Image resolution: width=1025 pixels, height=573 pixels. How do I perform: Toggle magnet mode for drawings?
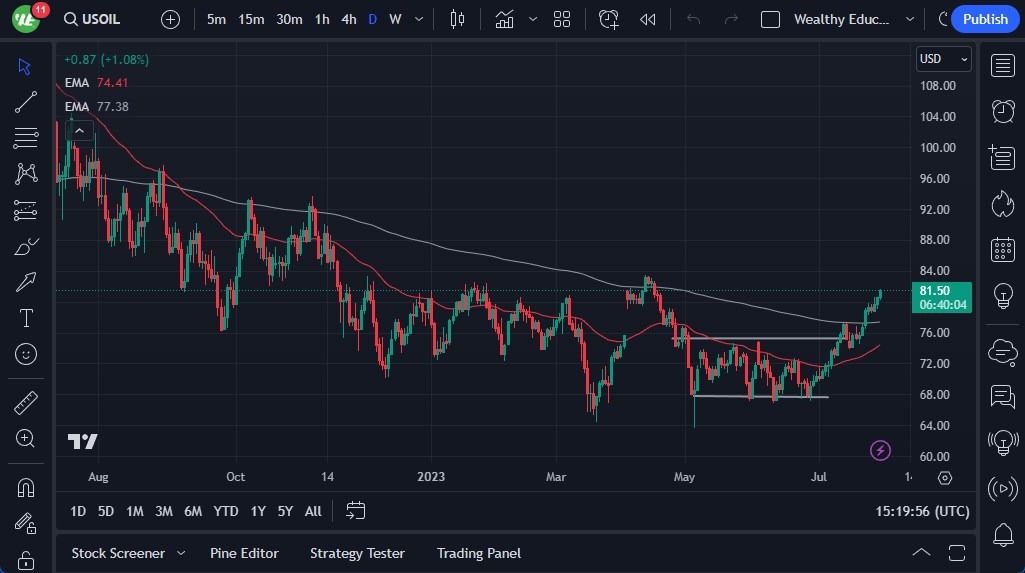pyautogui.click(x=26, y=487)
